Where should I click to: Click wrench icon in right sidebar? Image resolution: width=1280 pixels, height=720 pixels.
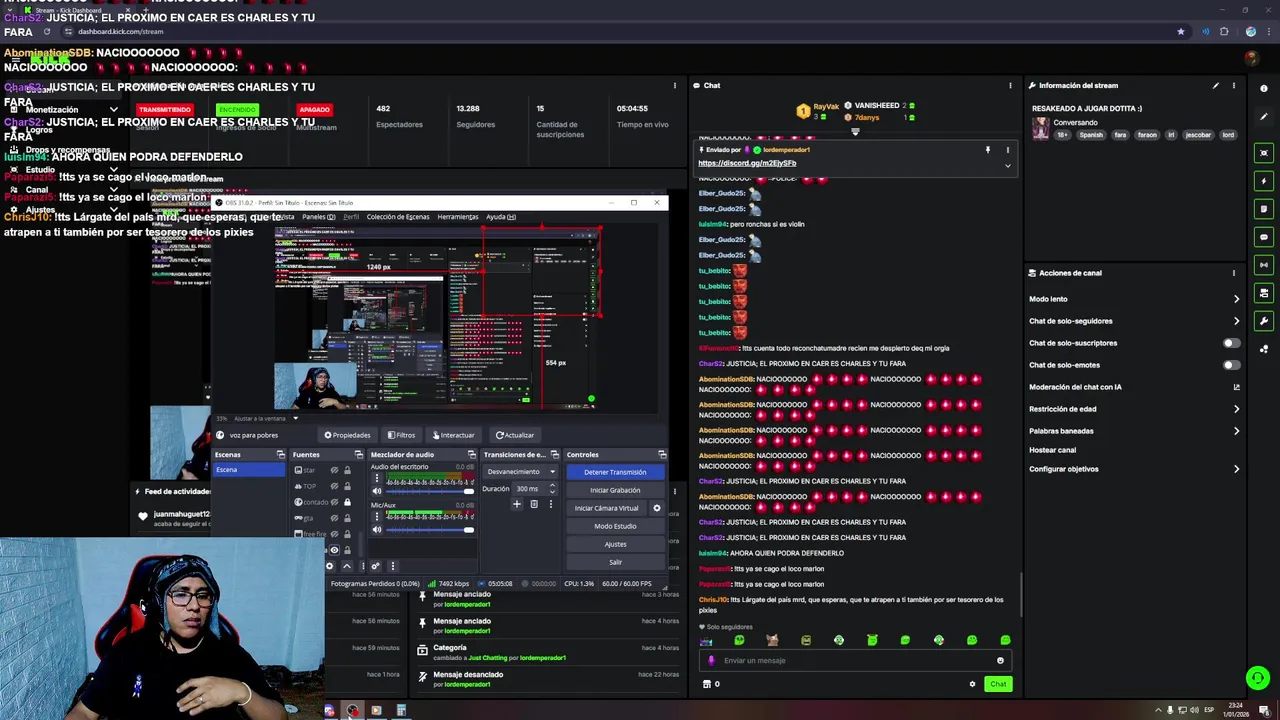coord(1264,321)
